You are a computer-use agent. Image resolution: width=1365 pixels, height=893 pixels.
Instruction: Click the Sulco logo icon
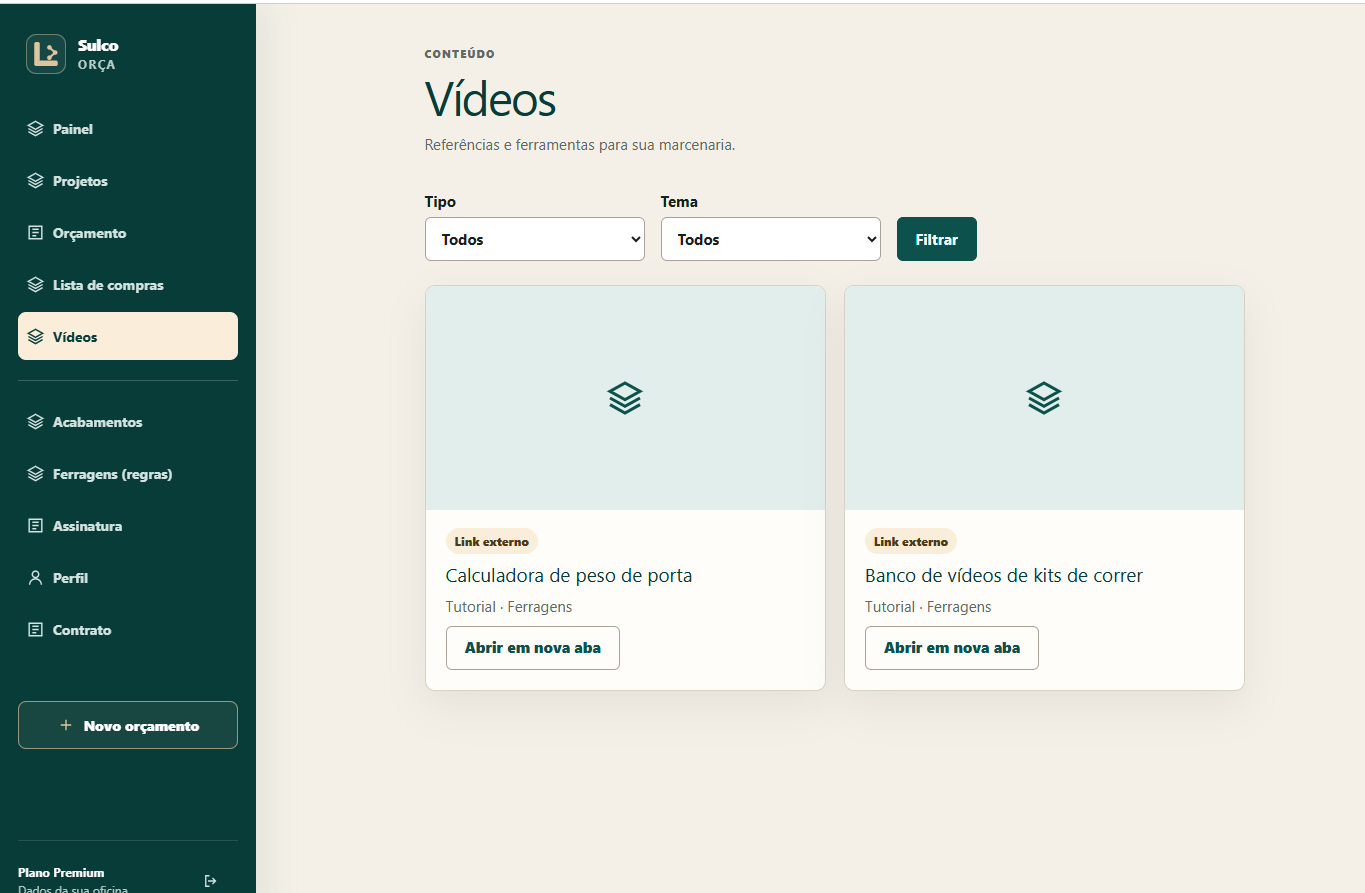point(46,54)
